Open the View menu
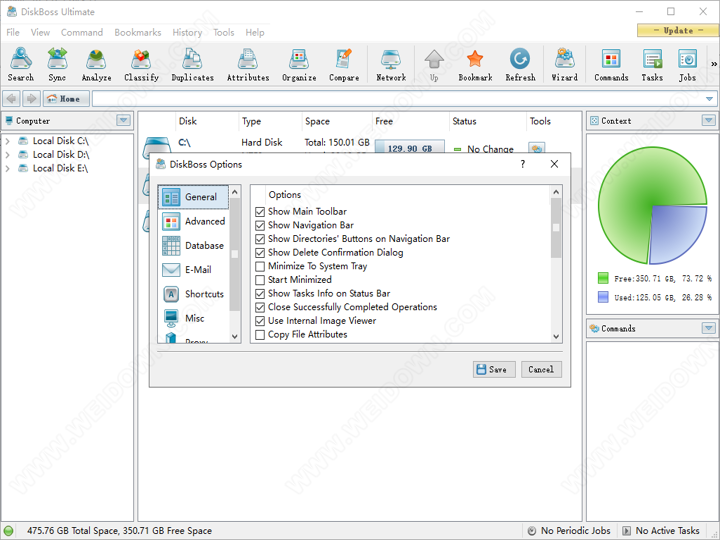Viewport: 720px width, 540px height. tap(40, 33)
